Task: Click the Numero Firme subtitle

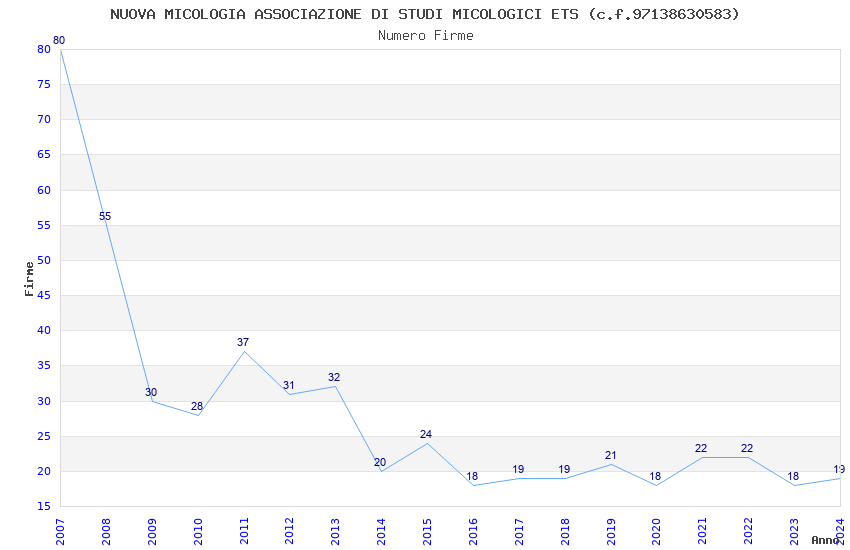Action: (x=426, y=36)
